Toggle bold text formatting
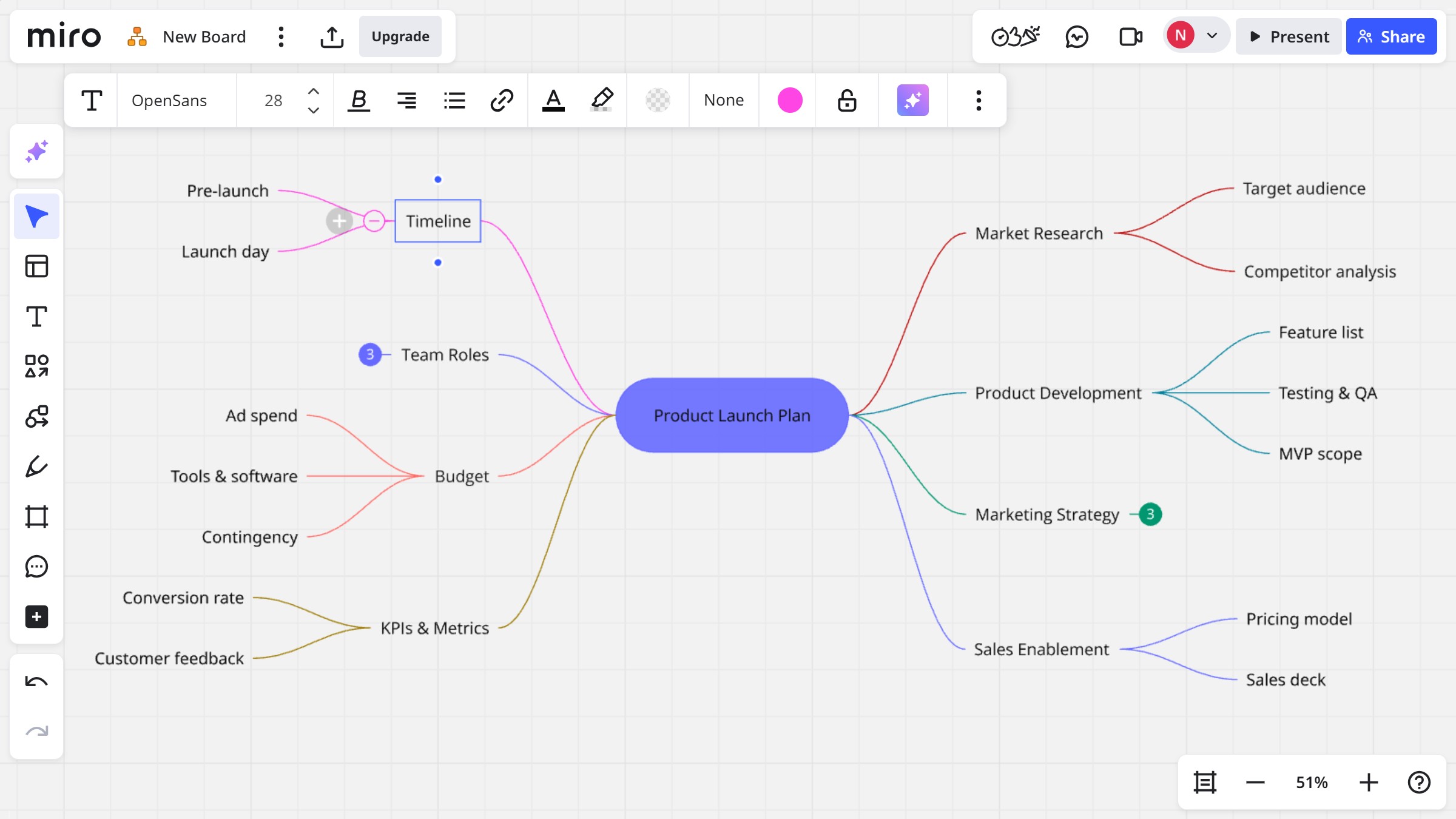Image resolution: width=1456 pixels, height=819 pixels. click(x=359, y=100)
